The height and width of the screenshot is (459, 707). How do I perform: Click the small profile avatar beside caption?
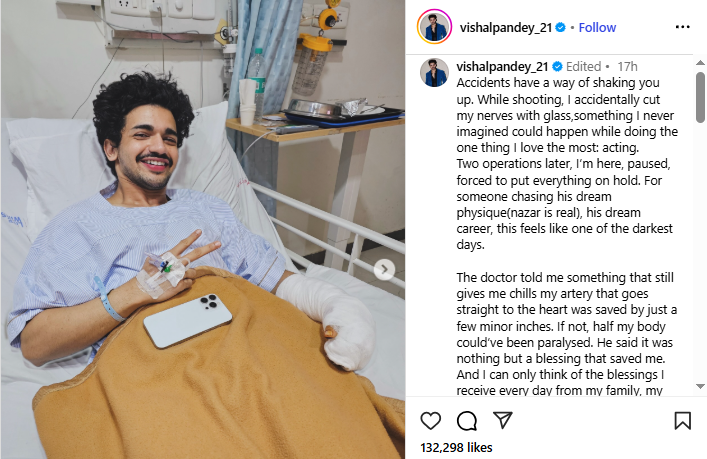pyautogui.click(x=434, y=72)
